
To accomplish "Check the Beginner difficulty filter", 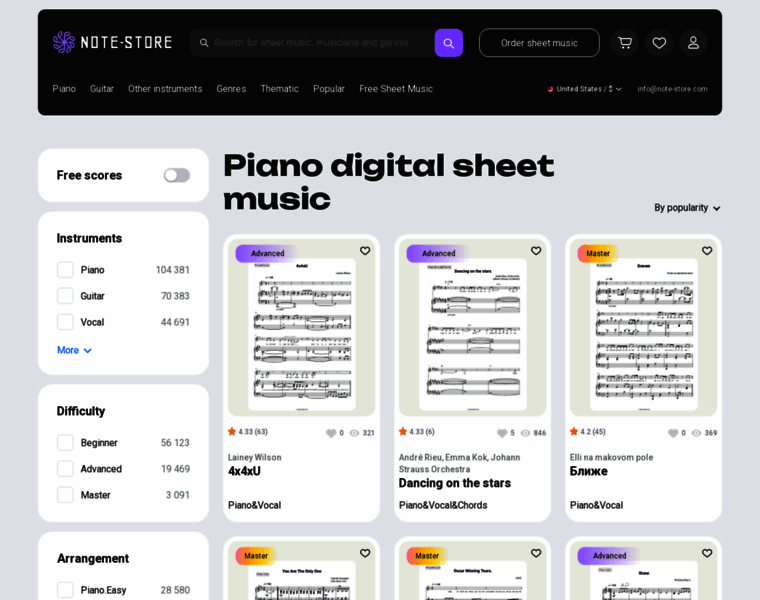I will click(65, 442).
